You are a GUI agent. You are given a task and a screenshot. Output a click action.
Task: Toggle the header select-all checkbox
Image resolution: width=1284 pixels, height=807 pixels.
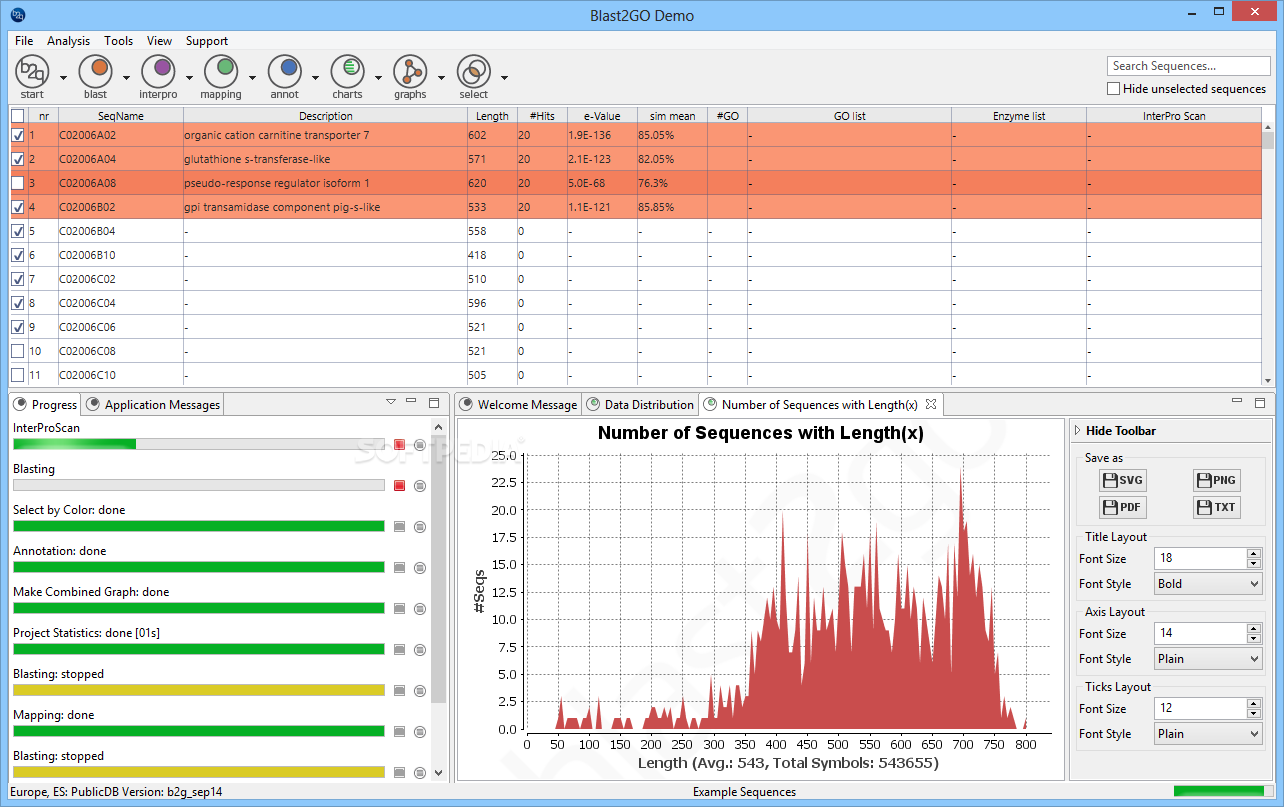click(18, 116)
